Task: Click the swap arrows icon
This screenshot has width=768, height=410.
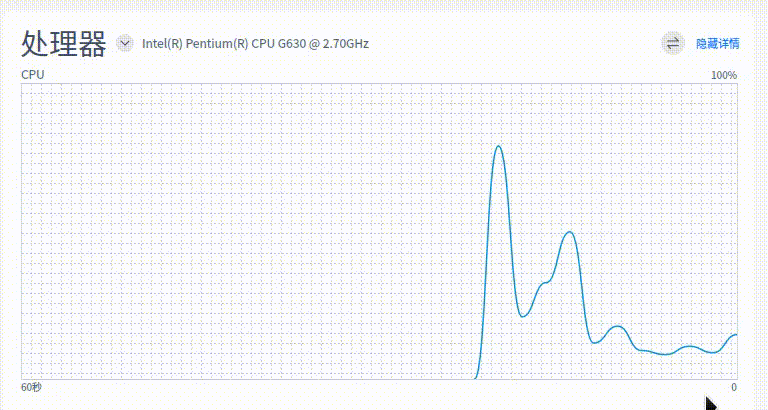Action: click(672, 43)
